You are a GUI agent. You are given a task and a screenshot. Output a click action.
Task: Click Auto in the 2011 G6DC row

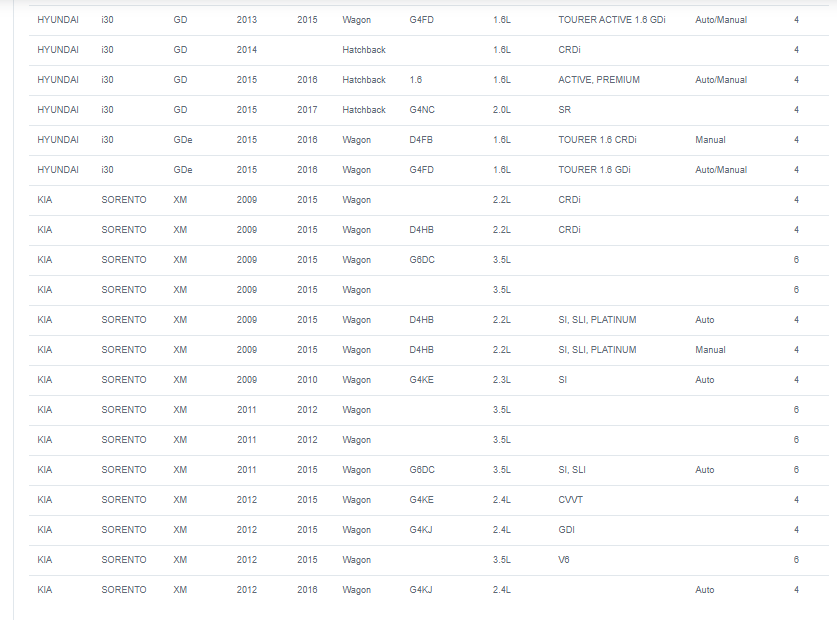(705, 469)
